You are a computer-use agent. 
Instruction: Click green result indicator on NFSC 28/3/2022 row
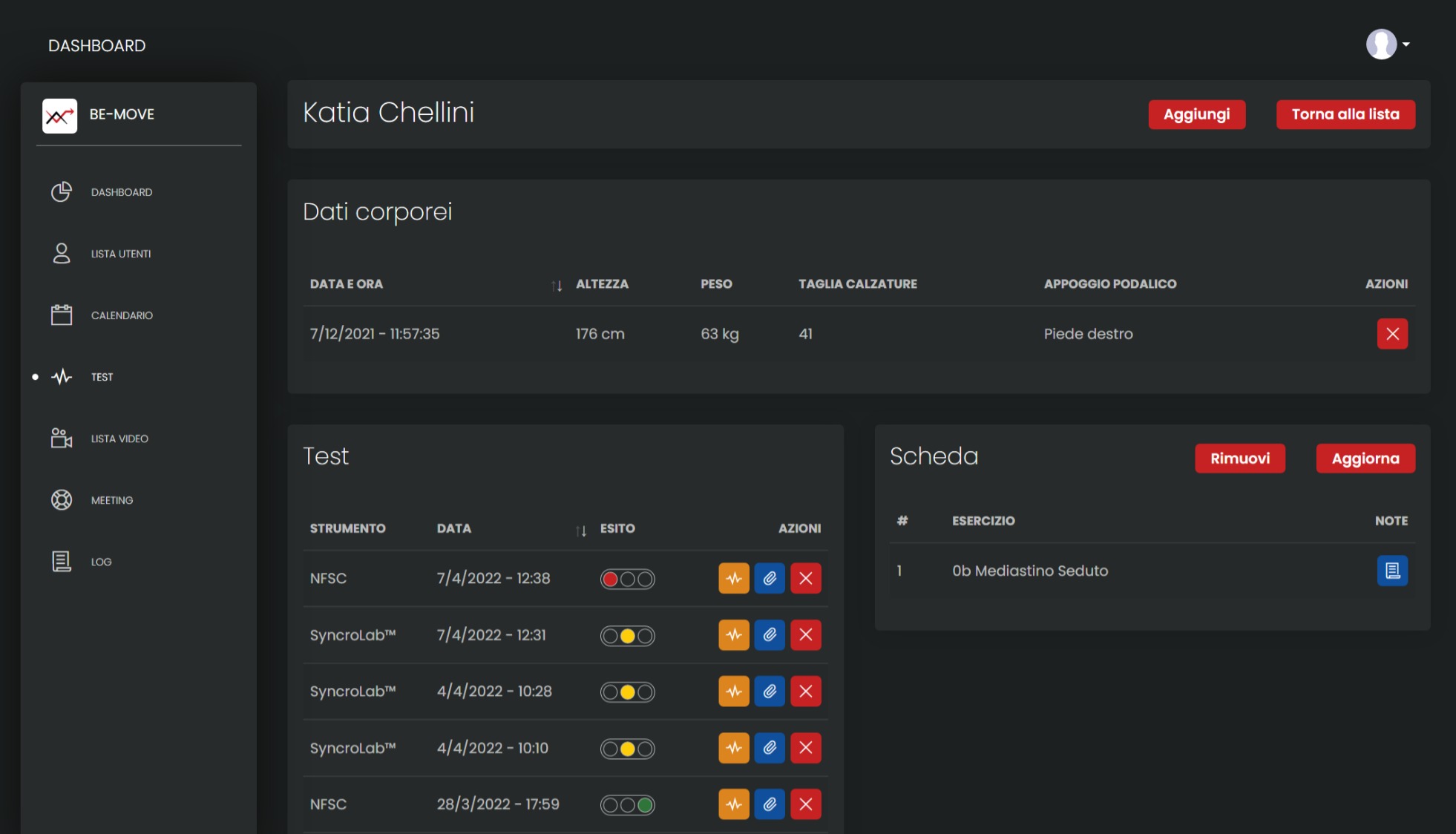[x=645, y=805]
